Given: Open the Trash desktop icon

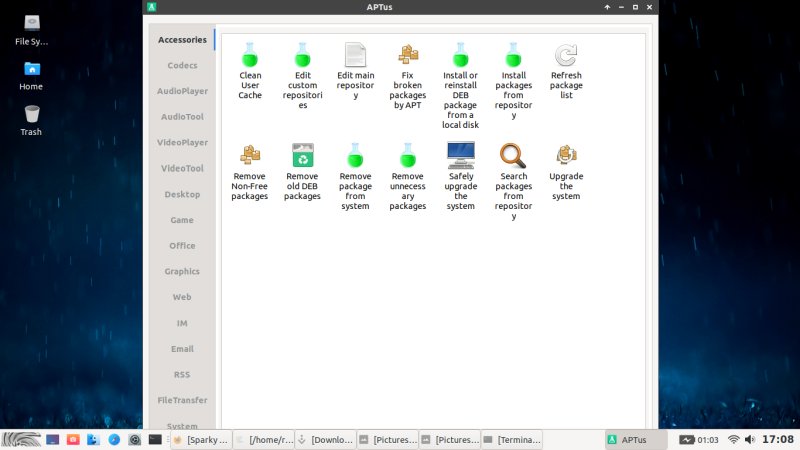Looking at the screenshot, I should pos(32,120).
